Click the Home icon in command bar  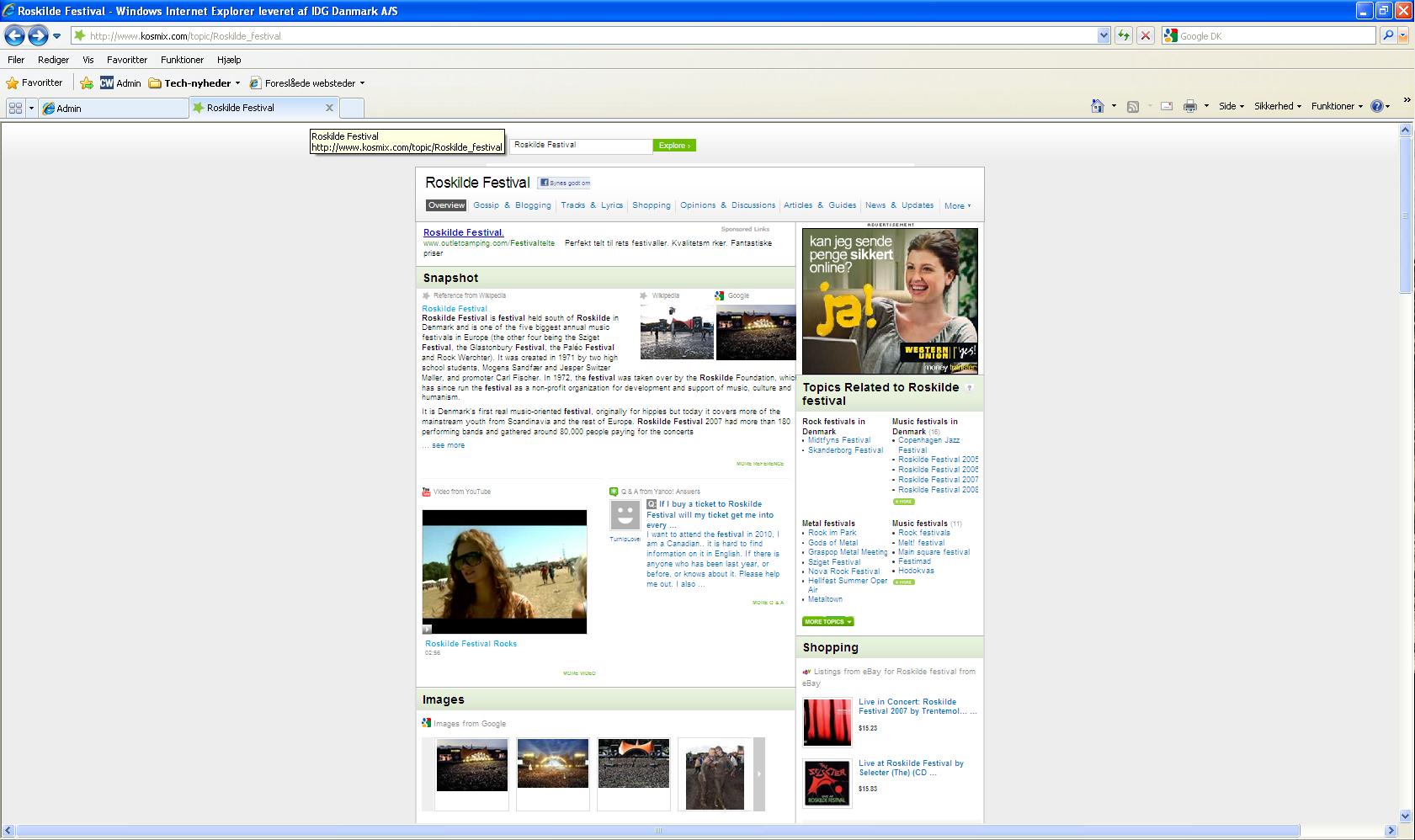[x=1097, y=106]
